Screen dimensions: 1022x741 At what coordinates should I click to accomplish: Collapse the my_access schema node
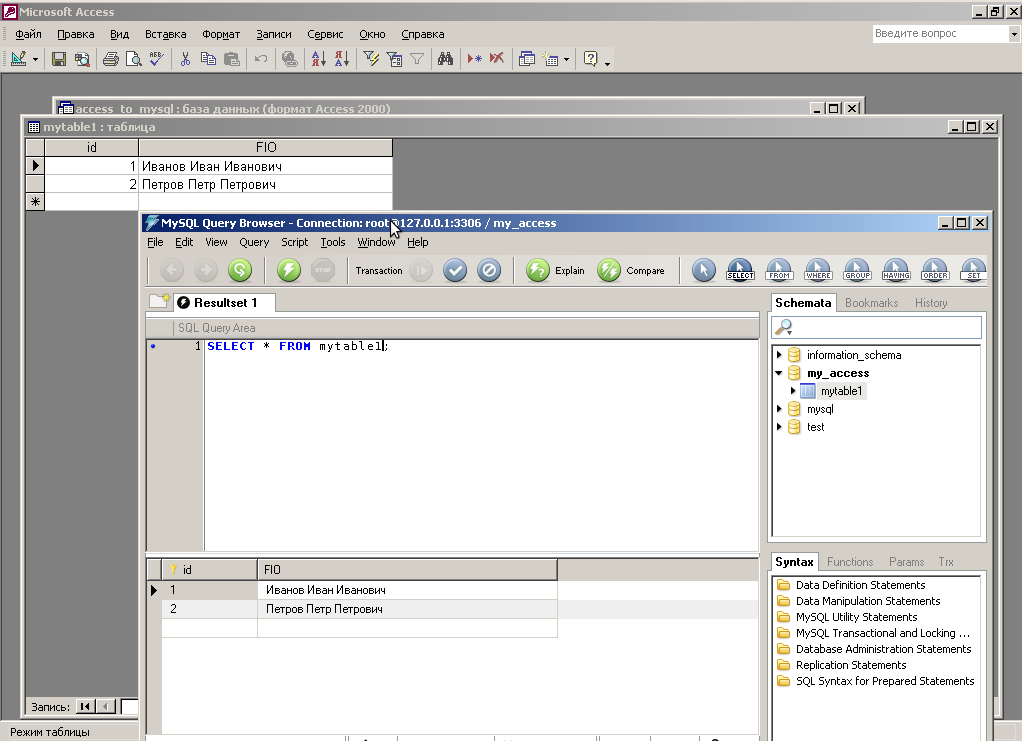779,373
